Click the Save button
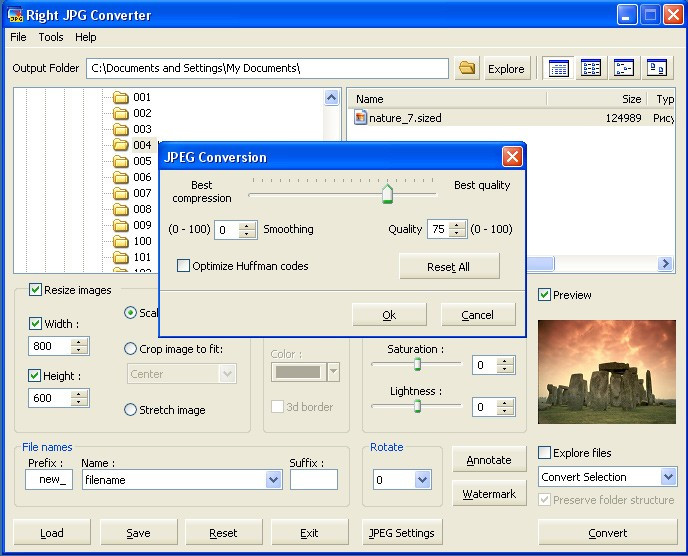The height and width of the screenshot is (556, 688). 138,533
